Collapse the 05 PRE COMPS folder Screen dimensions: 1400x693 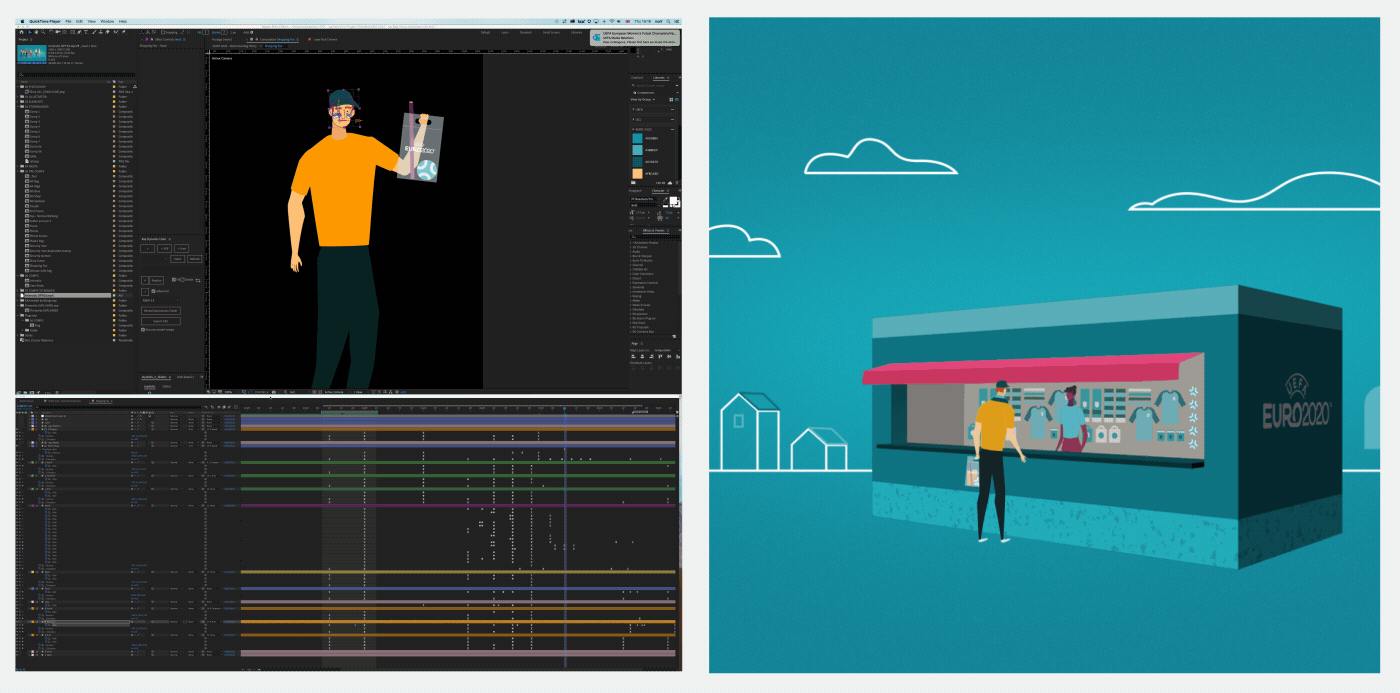click(x=18, y=172)
